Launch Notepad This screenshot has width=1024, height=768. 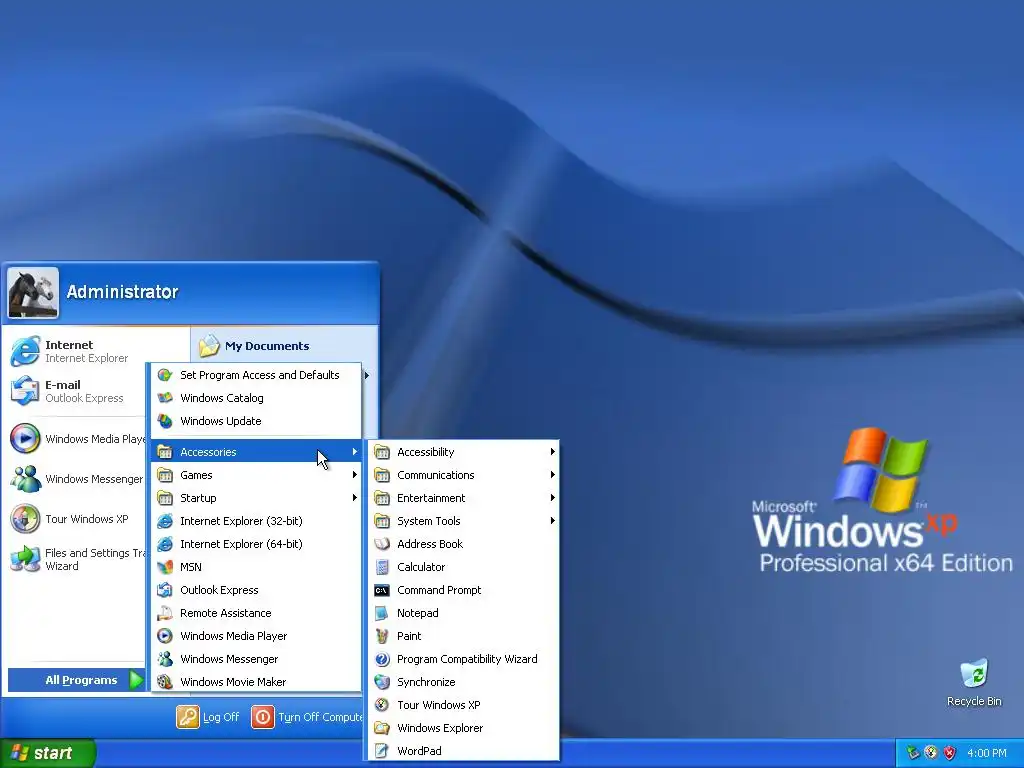pyautogui.click(x=464, y=613)
